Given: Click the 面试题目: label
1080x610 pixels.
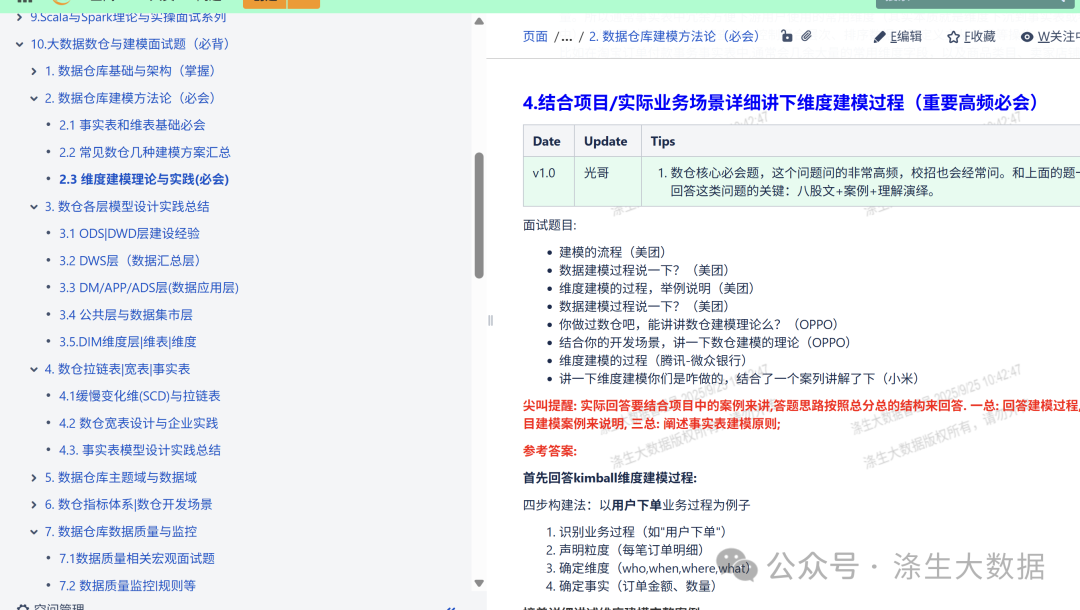Looking at the screenshot, I should [550, 225].
